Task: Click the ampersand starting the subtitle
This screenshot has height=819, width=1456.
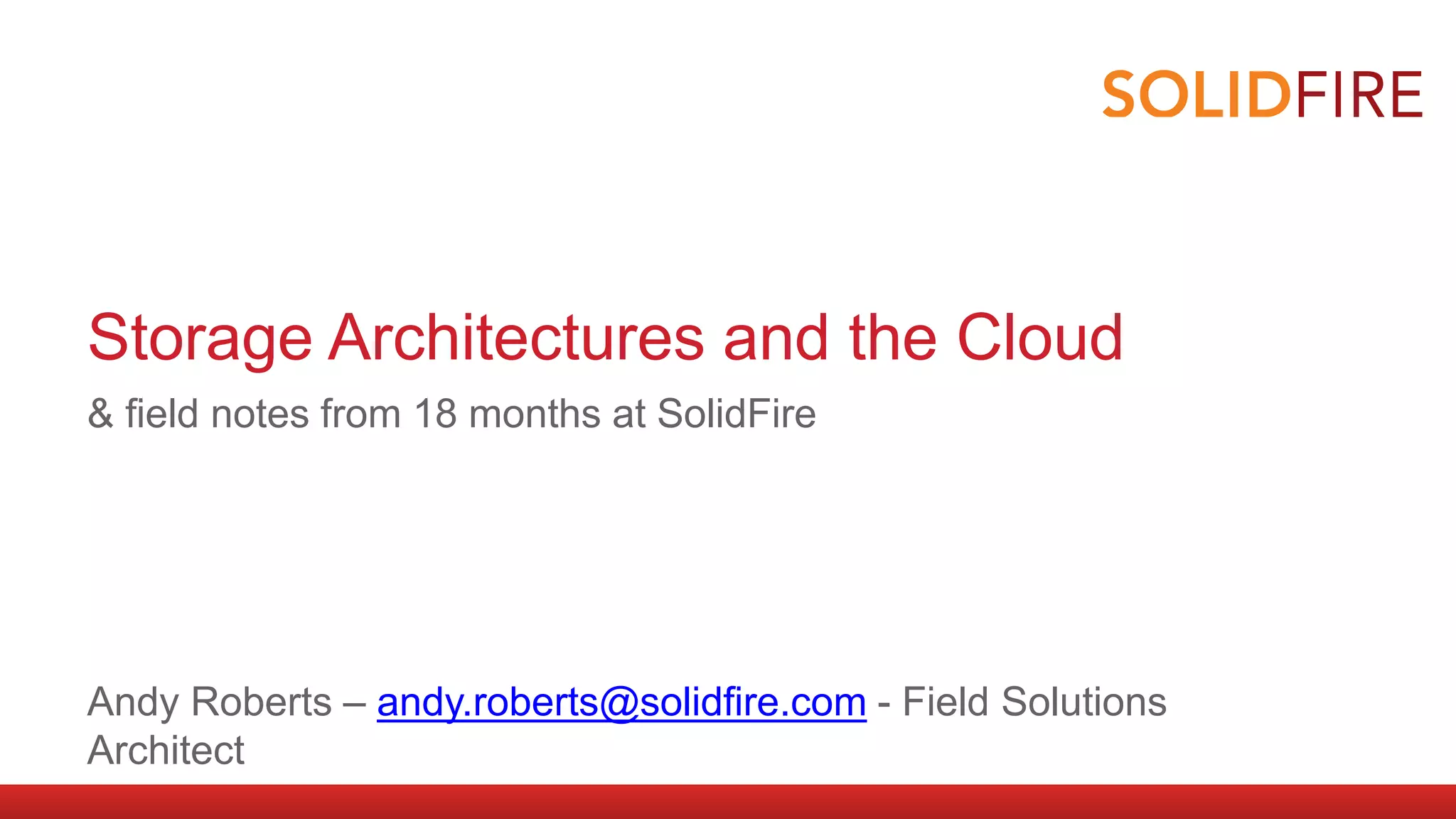Action: click(x=100, y=414)
